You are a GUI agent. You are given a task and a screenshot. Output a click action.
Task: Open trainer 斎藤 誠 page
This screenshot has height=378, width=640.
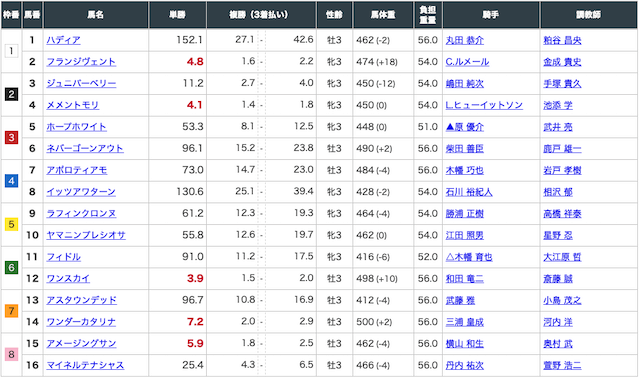pyautogui.click(x=558, y=278)
